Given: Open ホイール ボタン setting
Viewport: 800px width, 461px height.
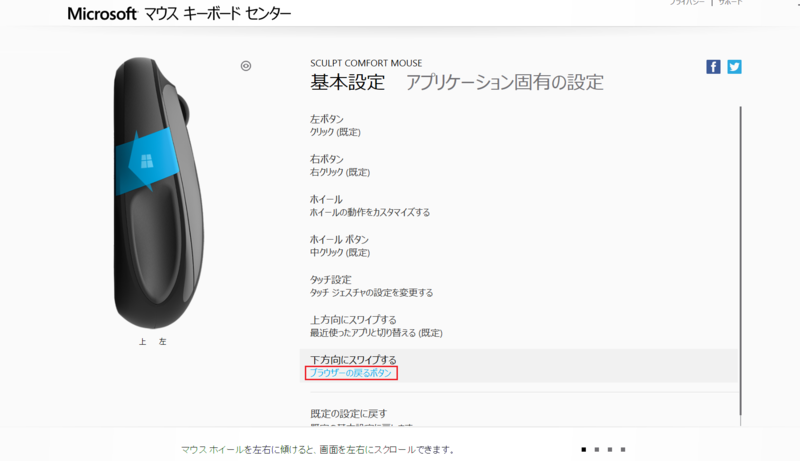Looking at the screenshot, I should [x=518, y=246].
